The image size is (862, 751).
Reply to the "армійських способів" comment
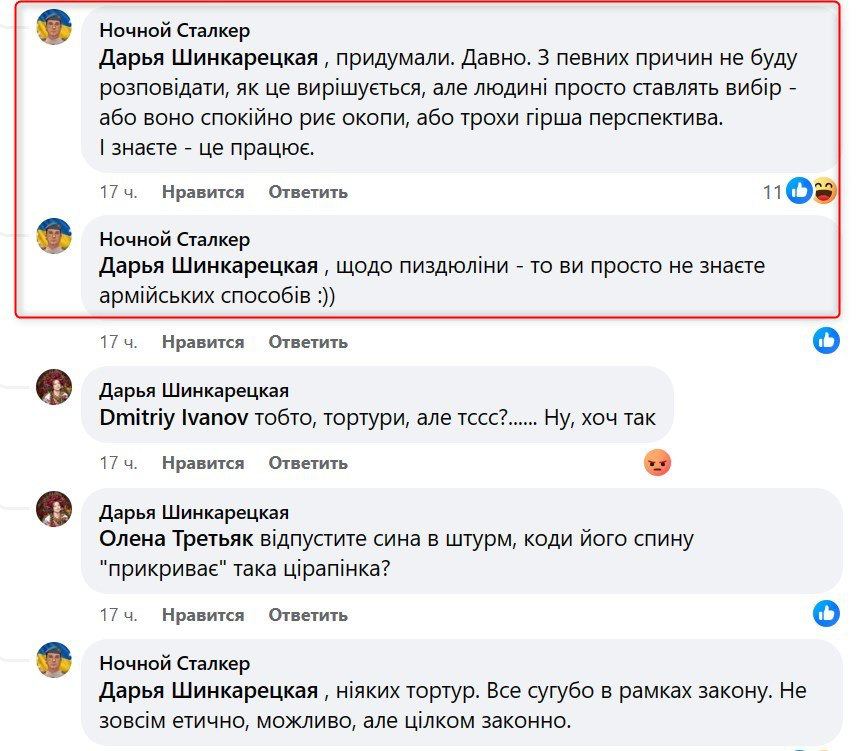point(308,342)
